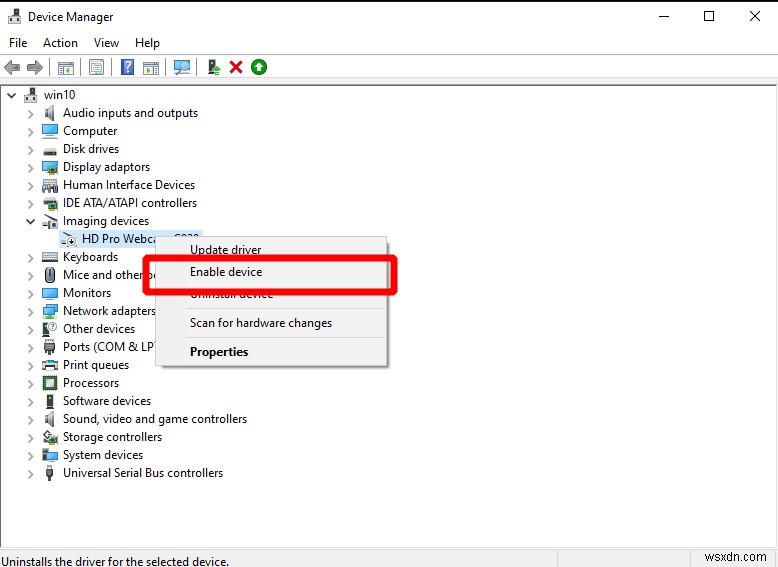The image size is (778, 567).
Task: Open the Help menu
Action: click(147, 43)
